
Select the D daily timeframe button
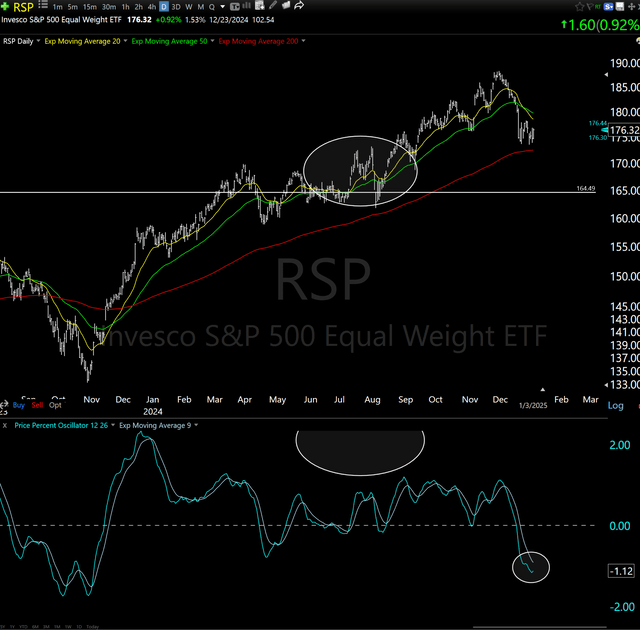coord(164,7)
